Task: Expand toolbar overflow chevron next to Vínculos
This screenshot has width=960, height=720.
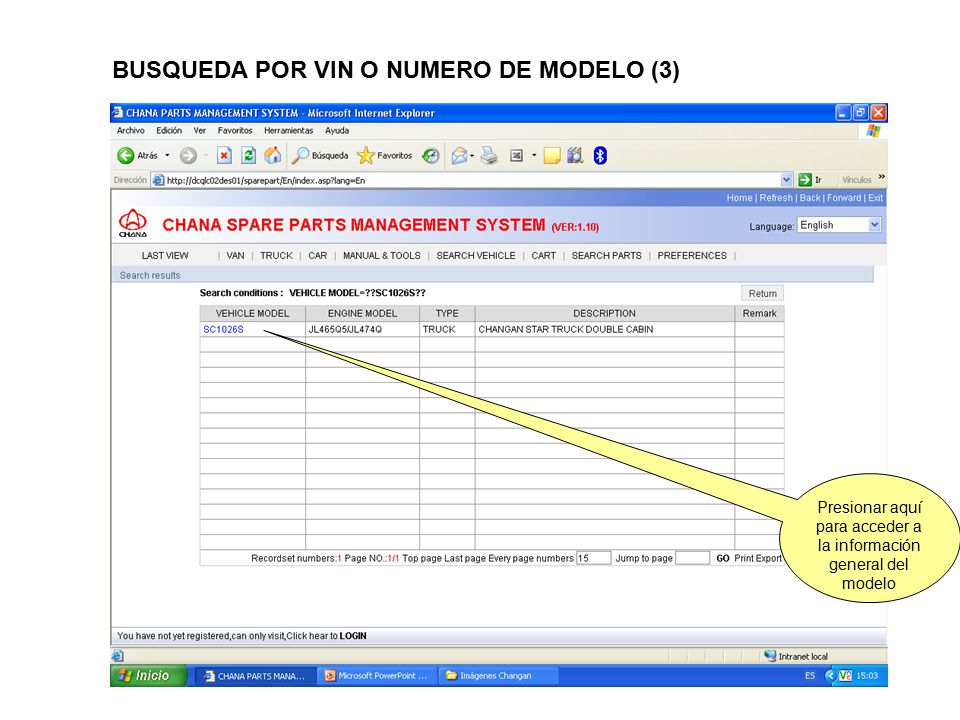Action: click(882, 176)
